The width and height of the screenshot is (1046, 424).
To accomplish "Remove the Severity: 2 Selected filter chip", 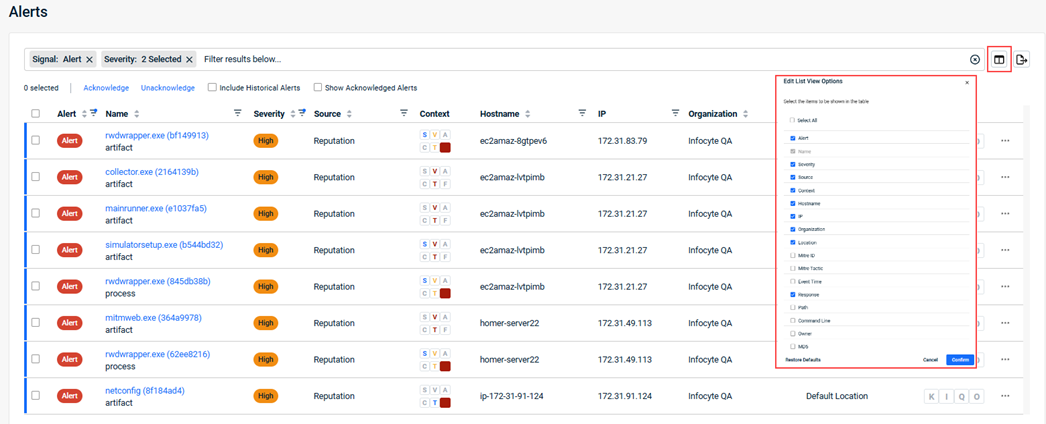I will tap(189, 60).
